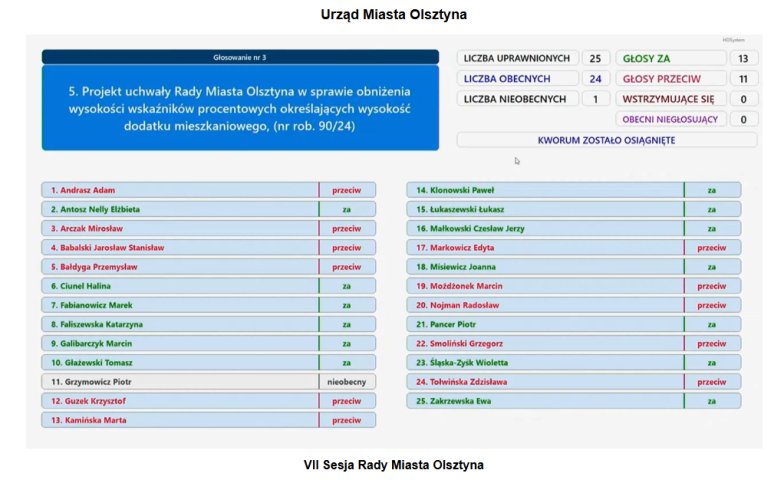Select row '6. Ciunel Halina'
784x480 pixels.
pyautogui.click(x=208, y=286)
